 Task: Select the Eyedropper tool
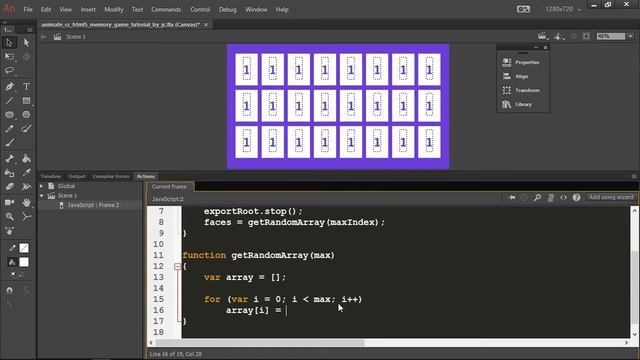point(27,173)
